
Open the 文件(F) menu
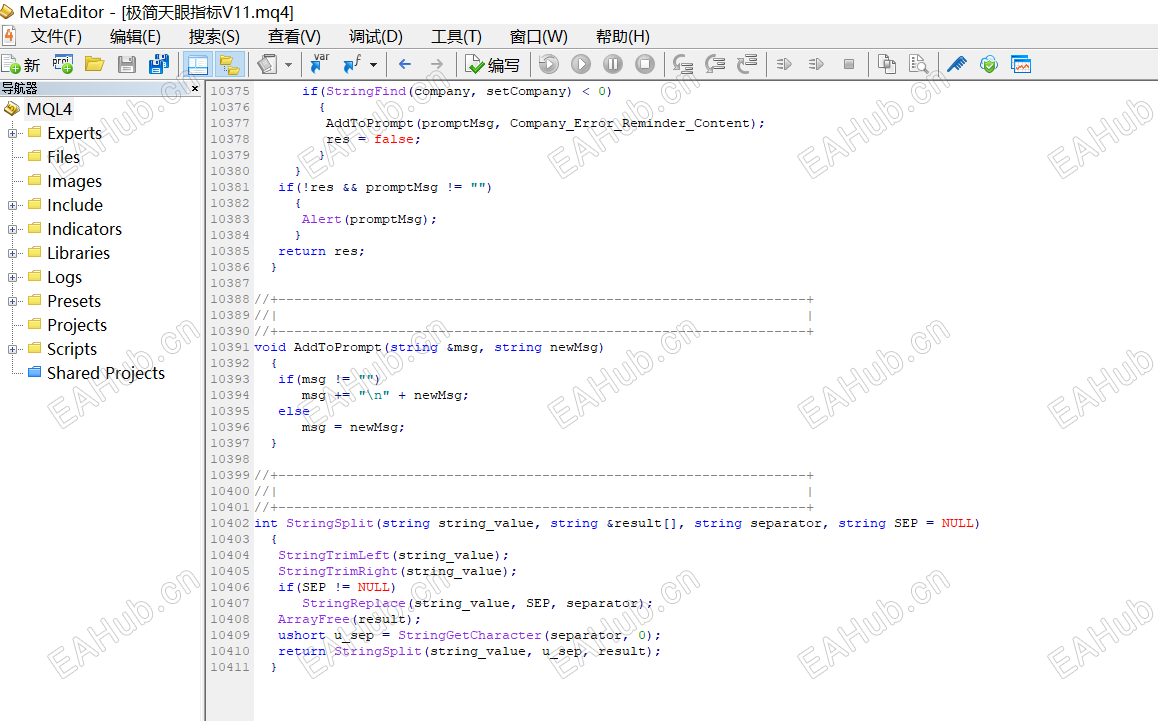click(x=56, y=36)
